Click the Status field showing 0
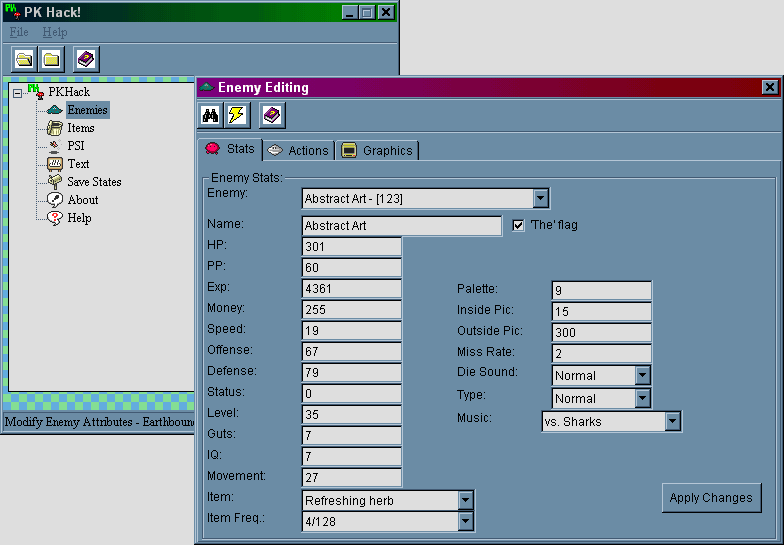Viewport: 784px width, 545px height. [352, 394]
